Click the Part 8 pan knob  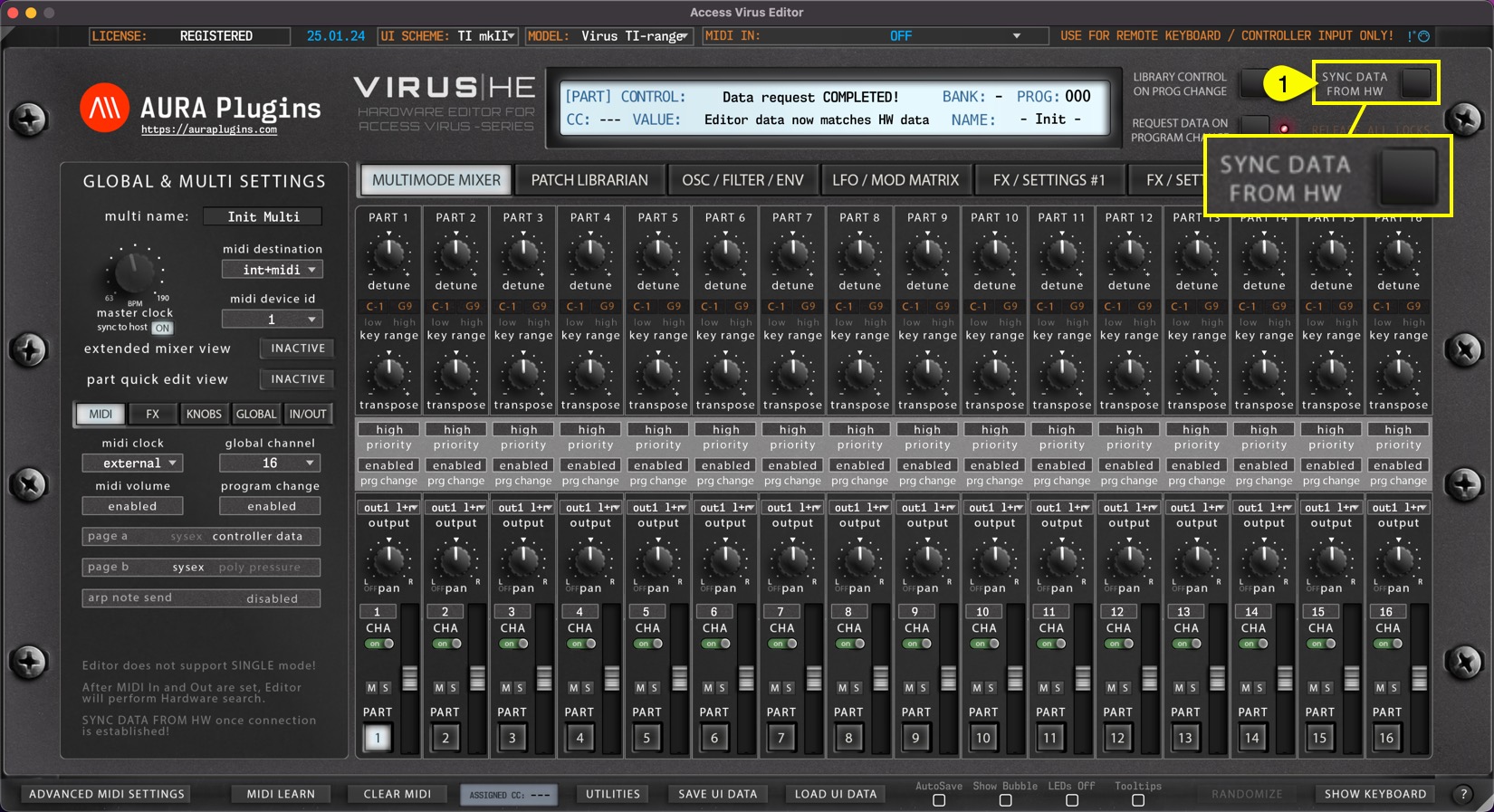859,560
